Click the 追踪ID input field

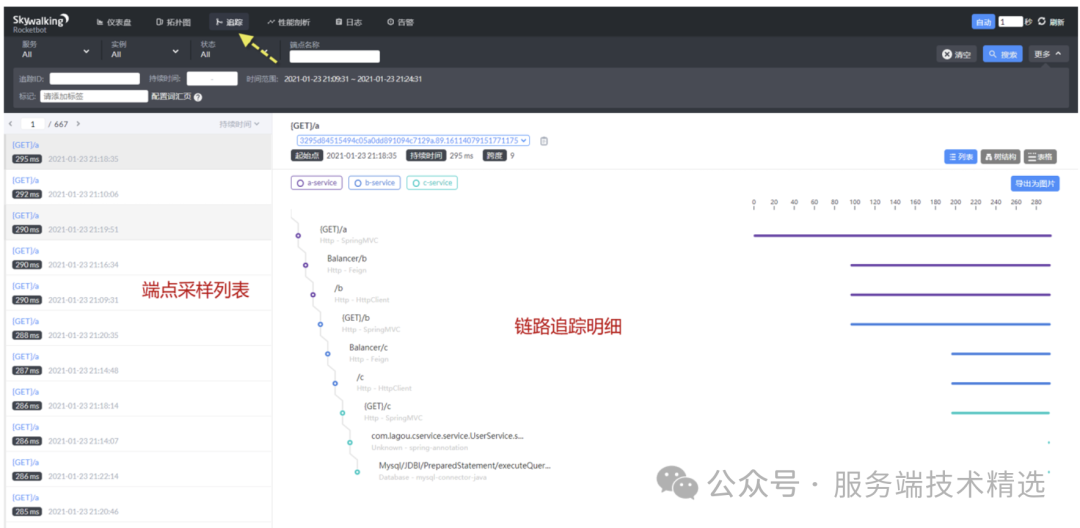[94, 78]
